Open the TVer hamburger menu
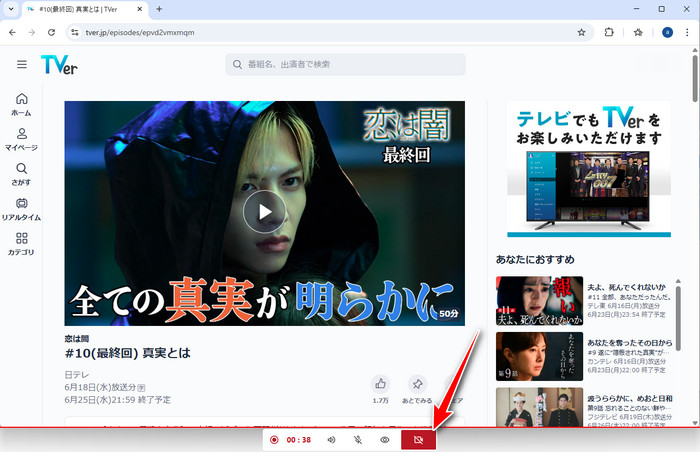 tap(21, 64)
